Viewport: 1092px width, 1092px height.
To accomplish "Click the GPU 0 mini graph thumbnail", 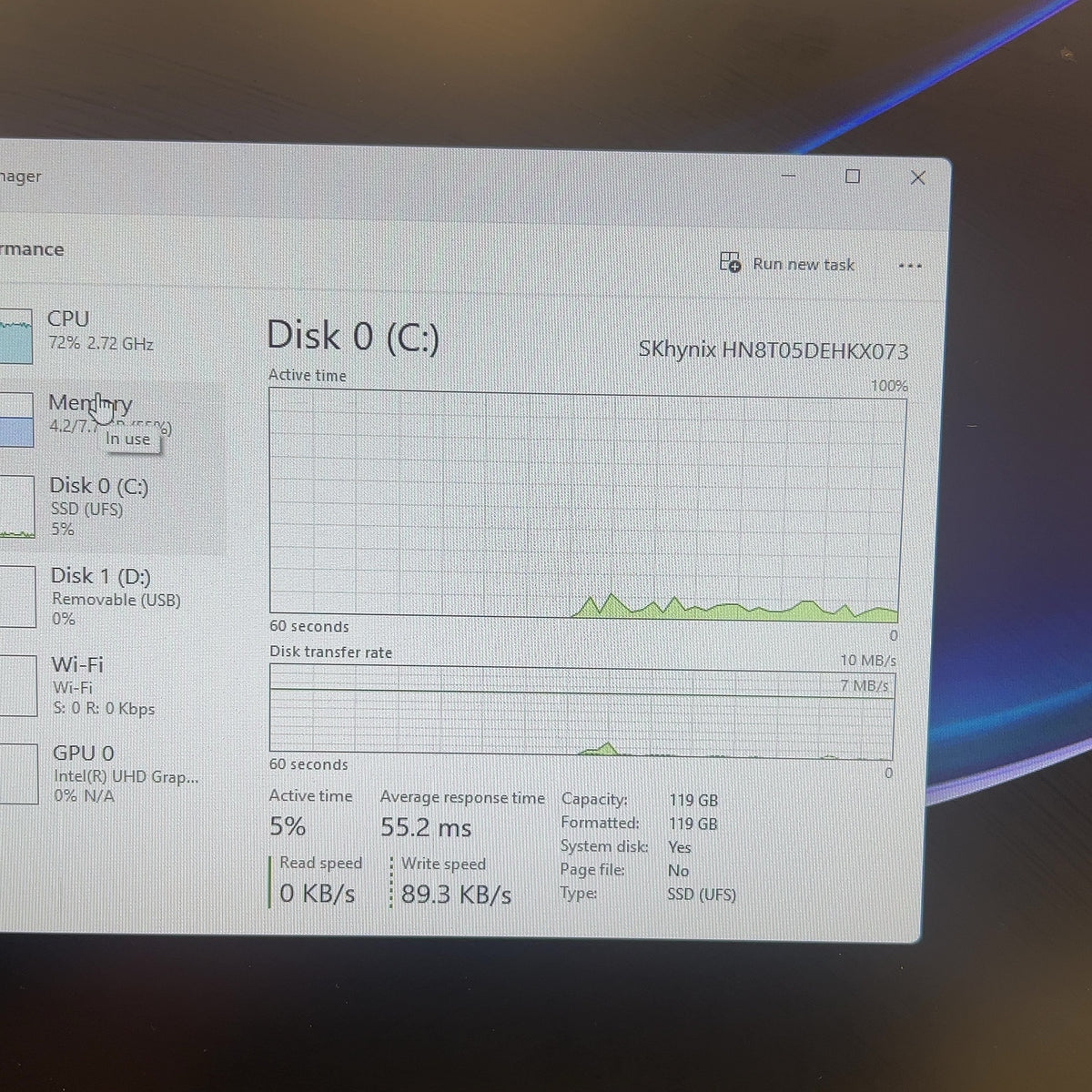I will point(18,773).
